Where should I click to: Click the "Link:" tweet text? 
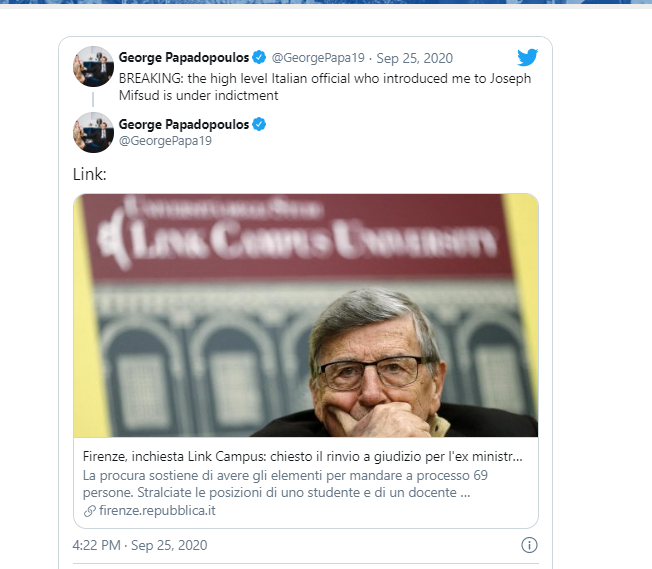pyautogui.click(x=89, y=174)
